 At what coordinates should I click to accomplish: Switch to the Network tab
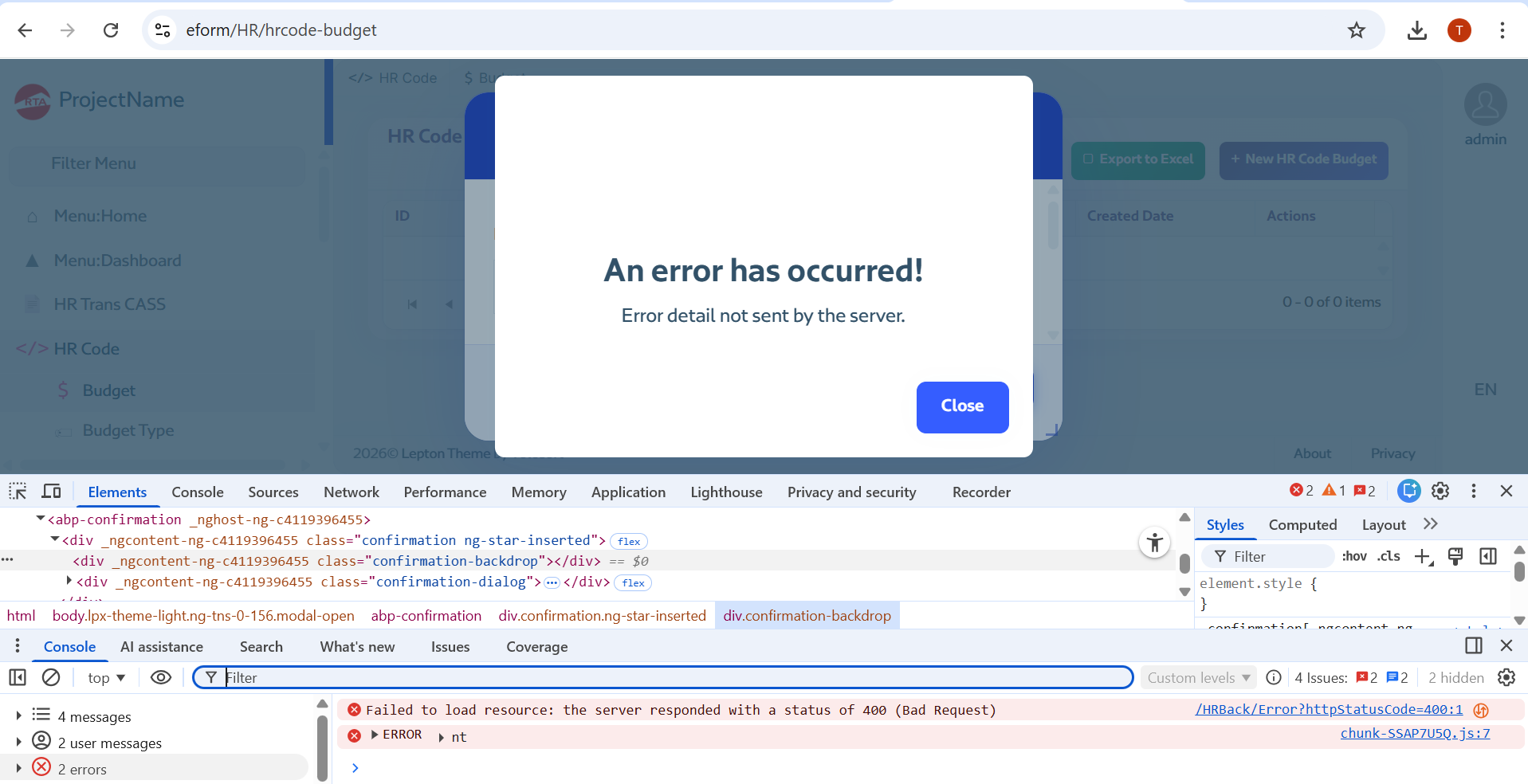point(351,492)
